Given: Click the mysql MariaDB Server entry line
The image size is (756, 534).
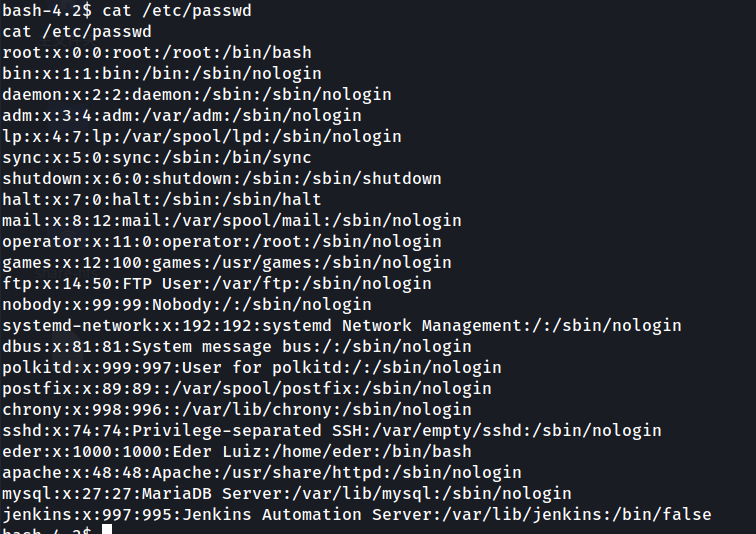Looking at the screenshot, I should coord(286,493).
